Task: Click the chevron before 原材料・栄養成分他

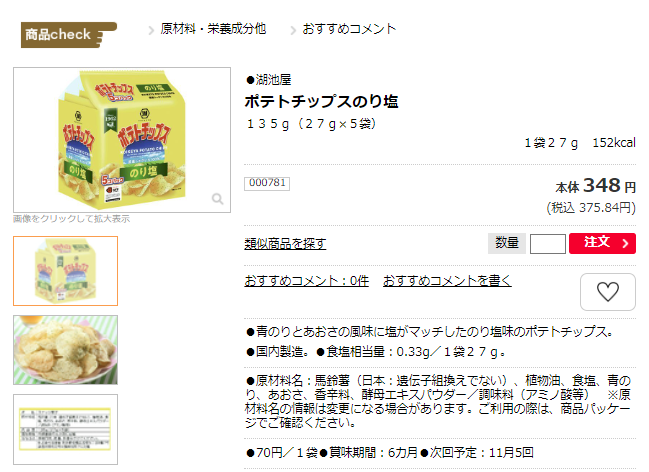Action: pos(151,30)
